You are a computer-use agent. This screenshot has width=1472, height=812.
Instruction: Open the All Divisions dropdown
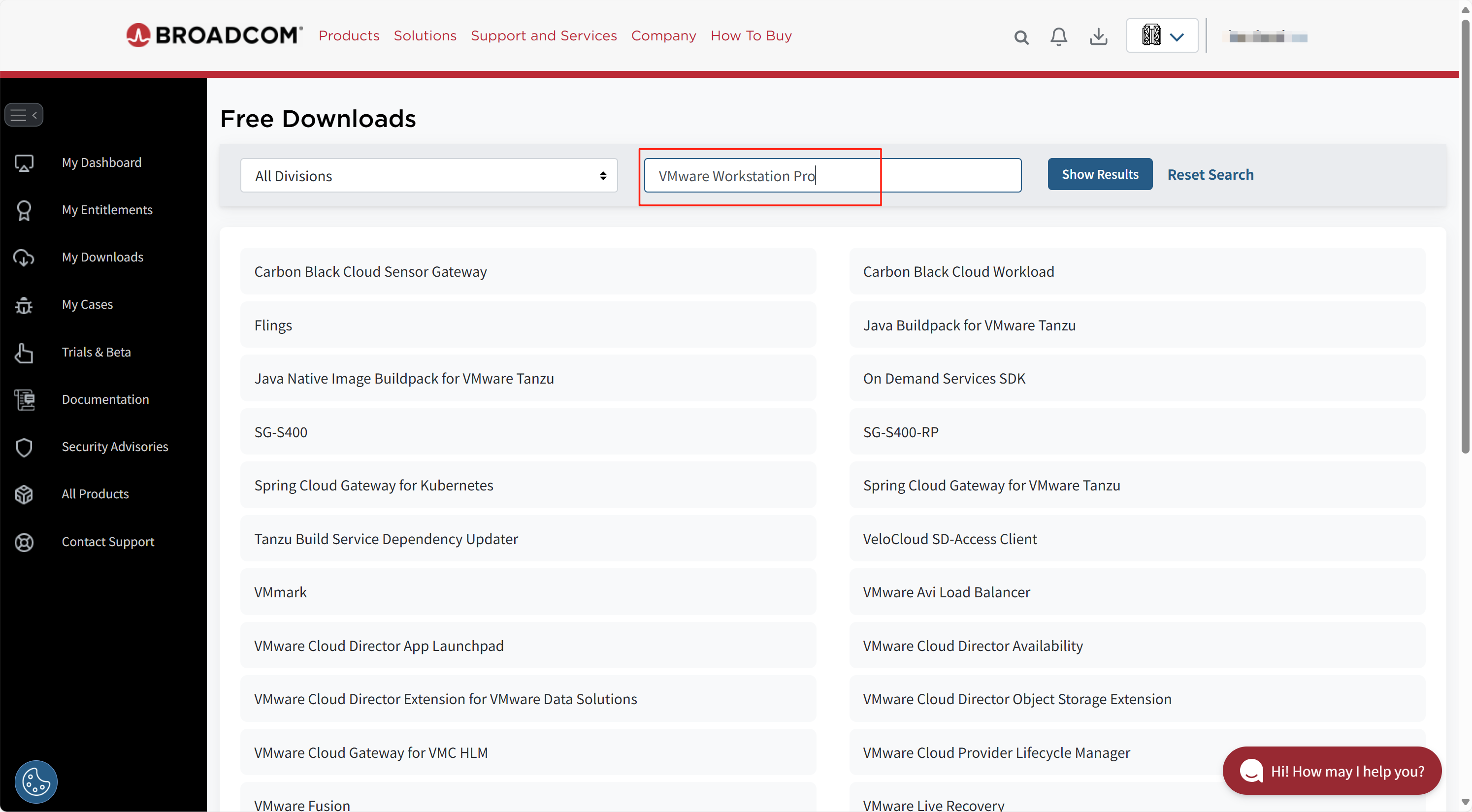tap(428, 175)
